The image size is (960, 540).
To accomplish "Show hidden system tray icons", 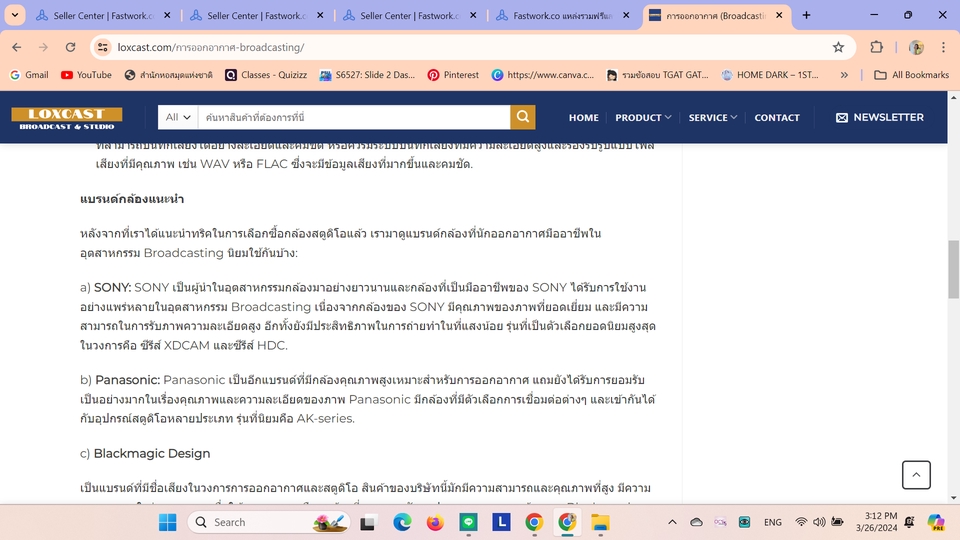I will click(672, 522).
